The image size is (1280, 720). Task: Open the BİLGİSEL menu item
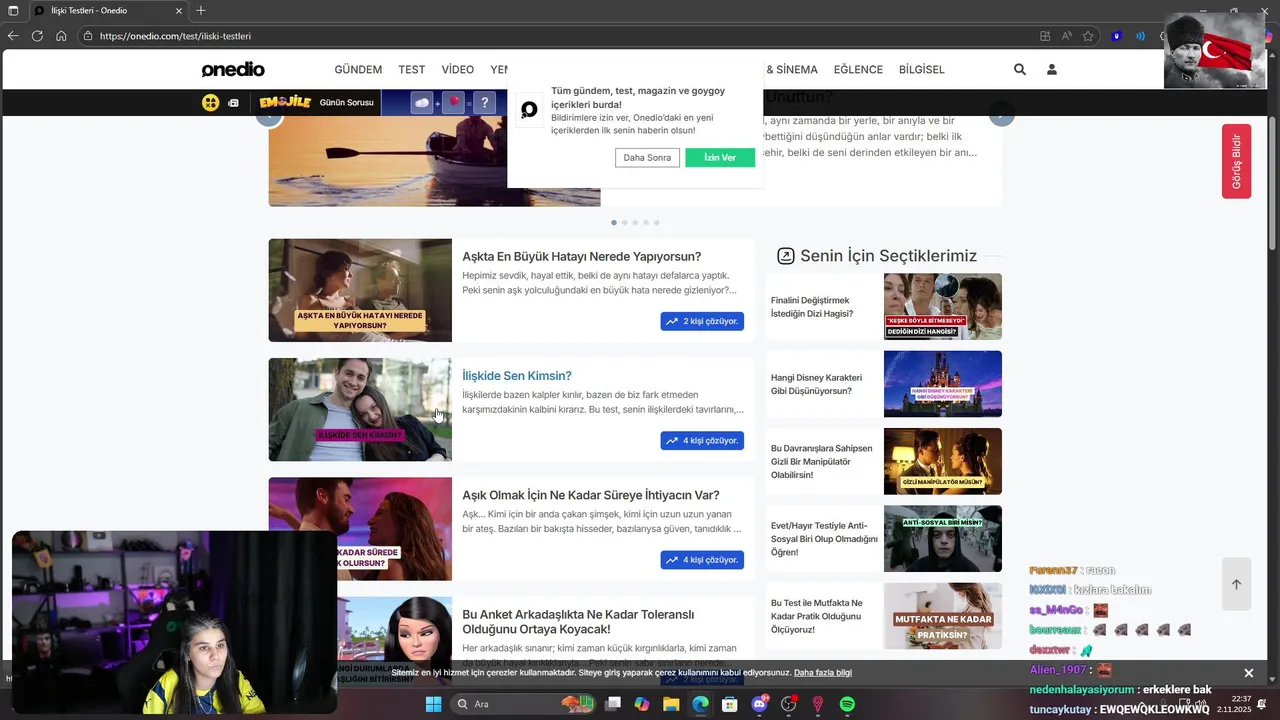point(922,70)
